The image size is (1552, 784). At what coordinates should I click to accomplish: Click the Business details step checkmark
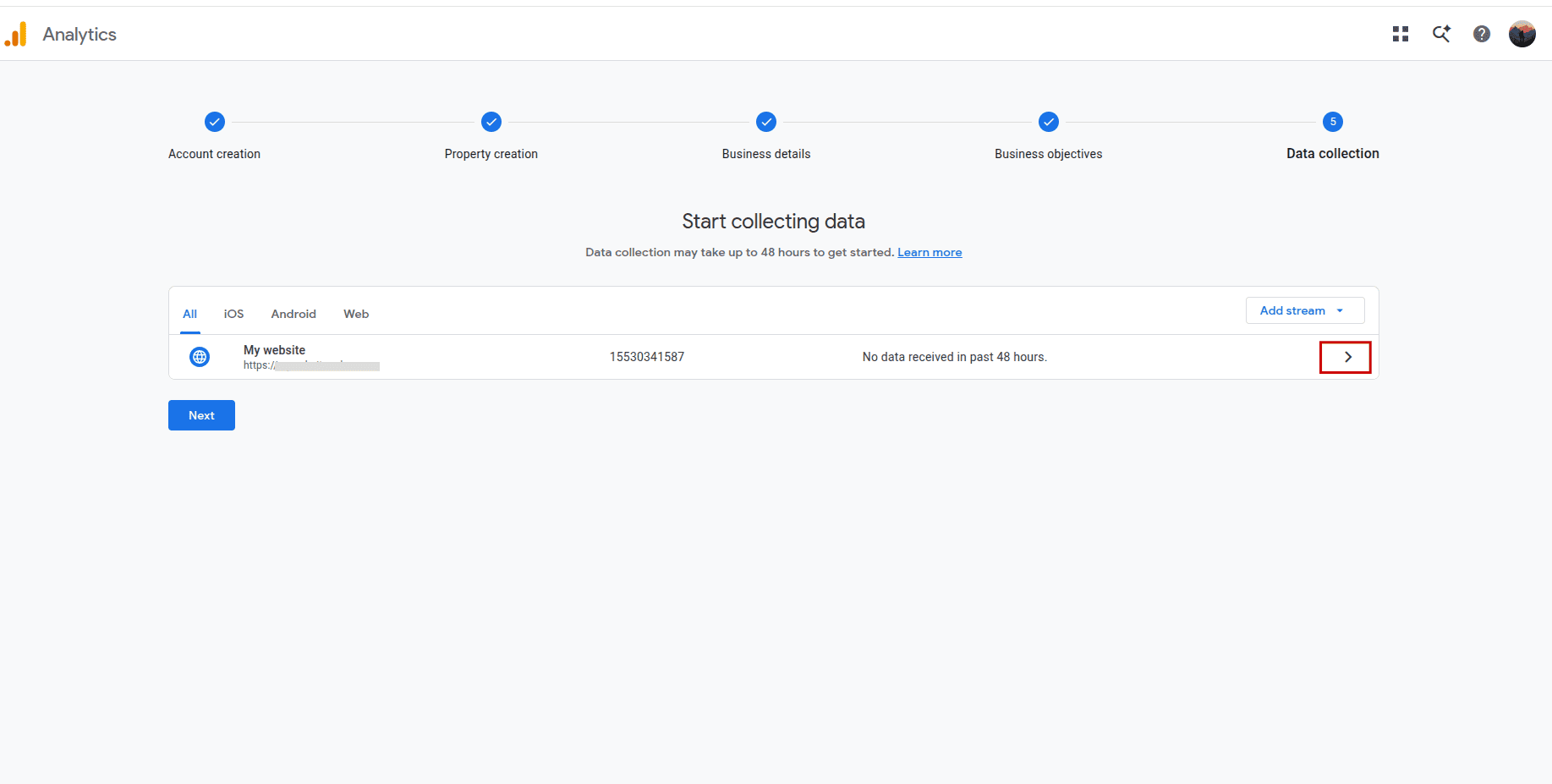[766, 122]
